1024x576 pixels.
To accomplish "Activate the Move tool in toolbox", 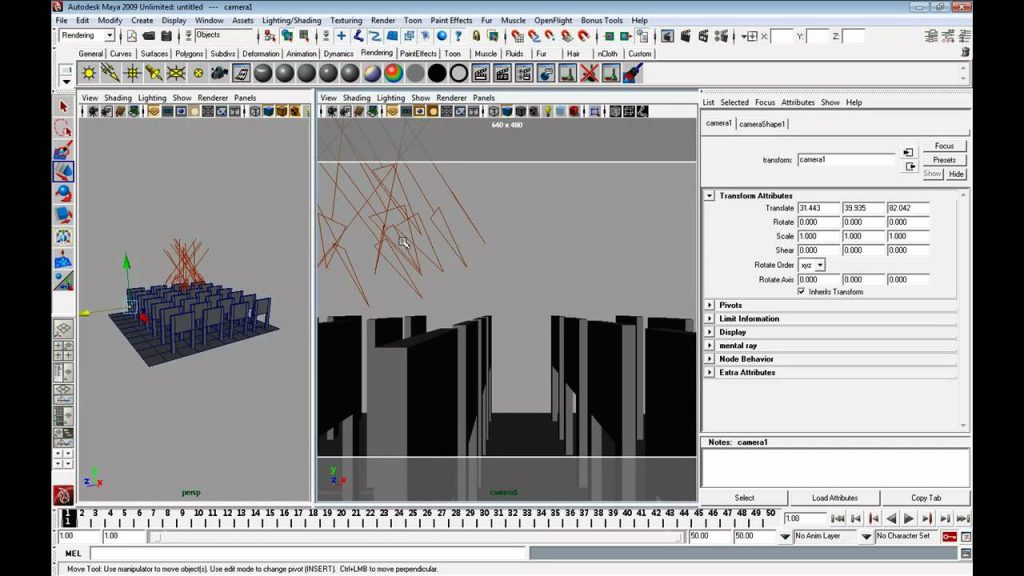I will (x=63, y=172).
